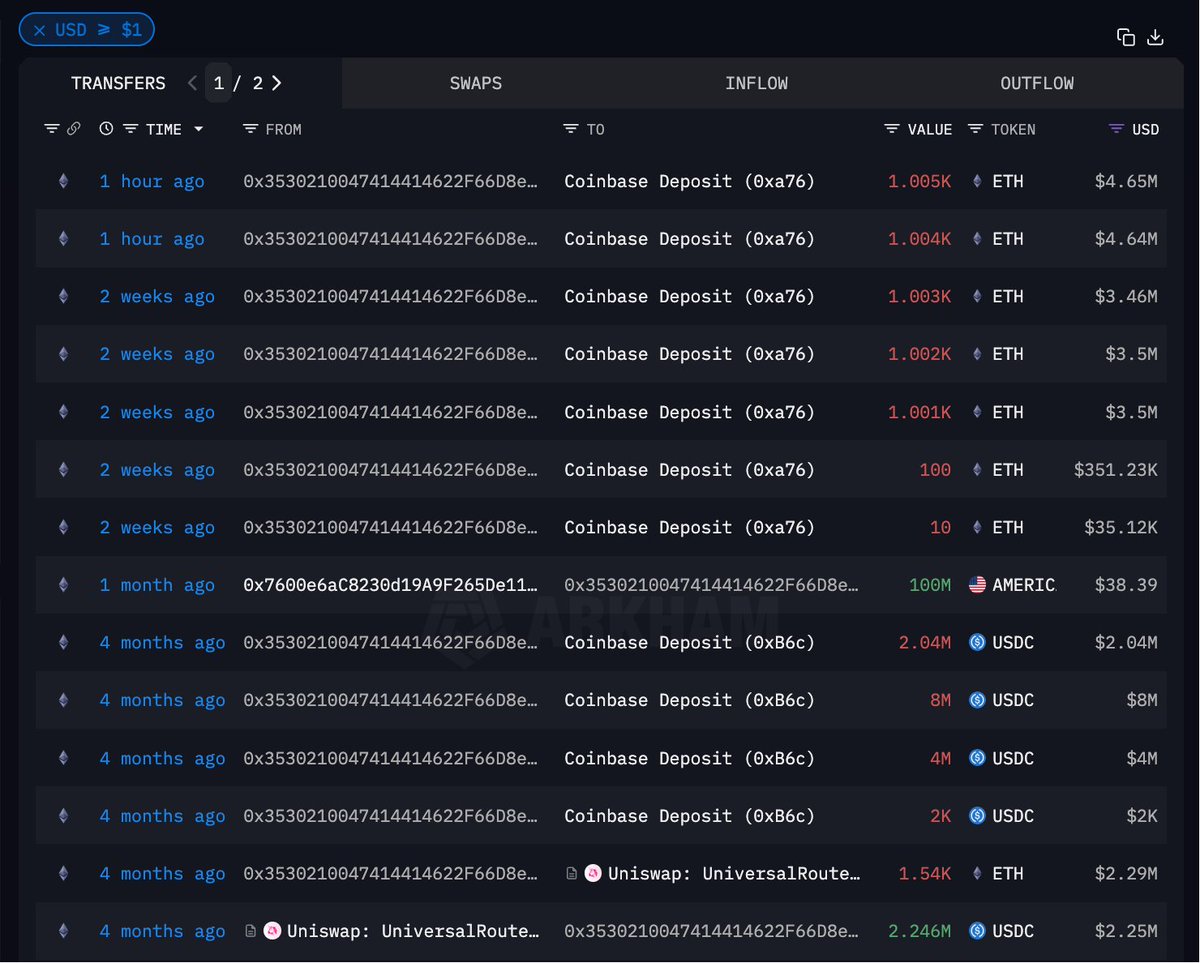Image resolution: width=1200 pixels, height=963 pixels.
Task: Open Coinbase Deposit (0xB6c) on 2.04M row
Action: (690, 643)
